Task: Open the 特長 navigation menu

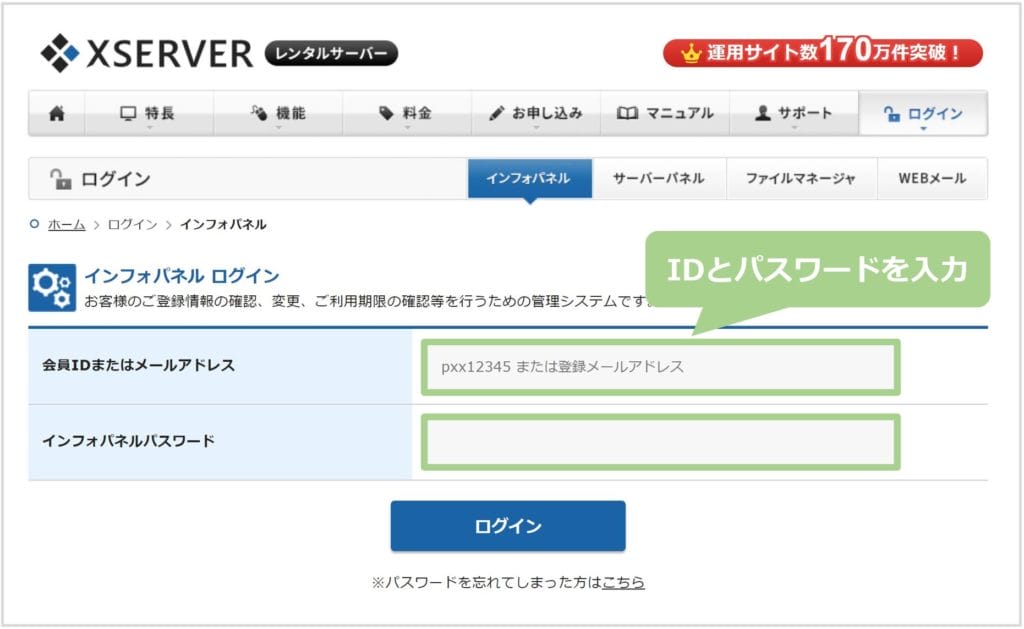Action: pyautogui.click(x=148, y=114)
